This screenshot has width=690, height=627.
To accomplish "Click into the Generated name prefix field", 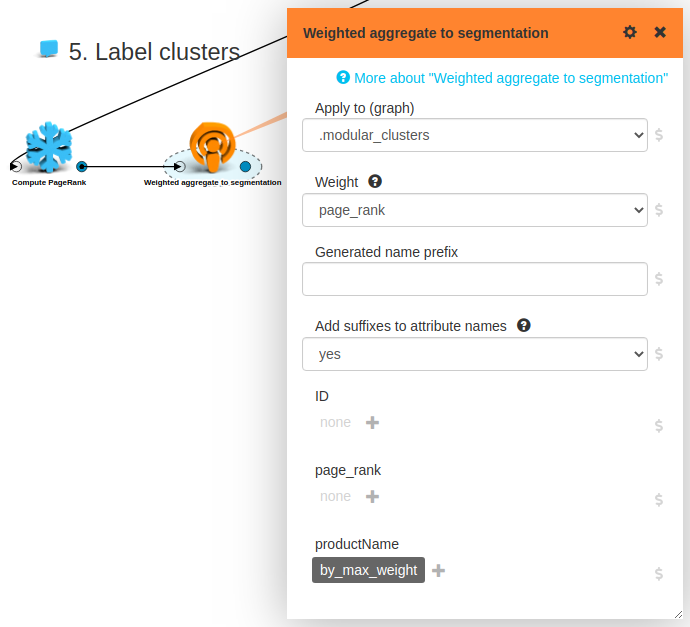I will pyautogui.click(x=475, y=279).
